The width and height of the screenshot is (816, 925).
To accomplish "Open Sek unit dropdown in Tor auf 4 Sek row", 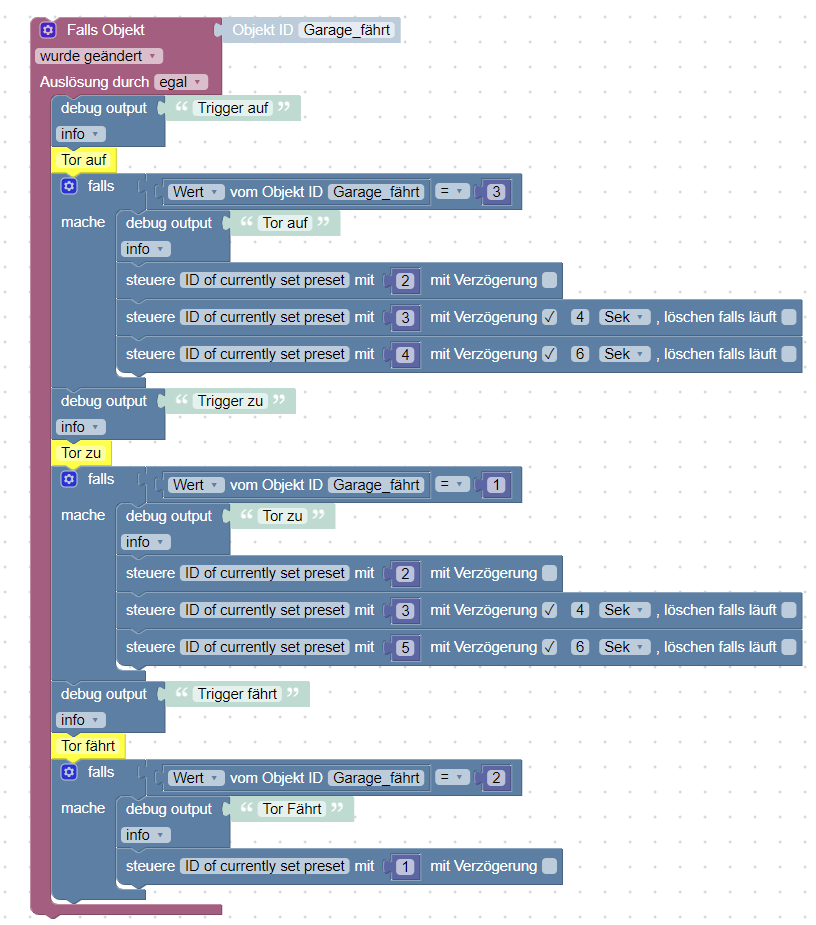I will (x=625, y=317).
